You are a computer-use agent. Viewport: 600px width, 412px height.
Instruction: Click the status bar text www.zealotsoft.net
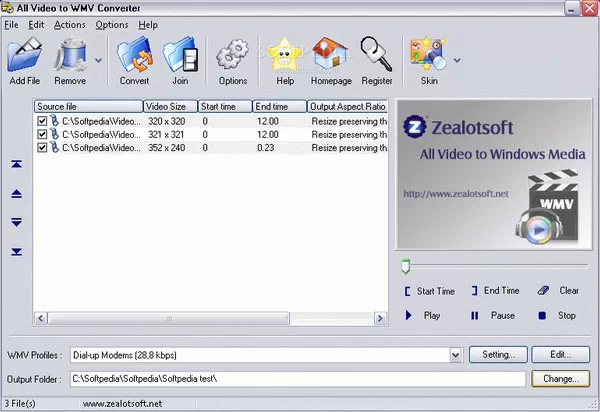(122, 404)
